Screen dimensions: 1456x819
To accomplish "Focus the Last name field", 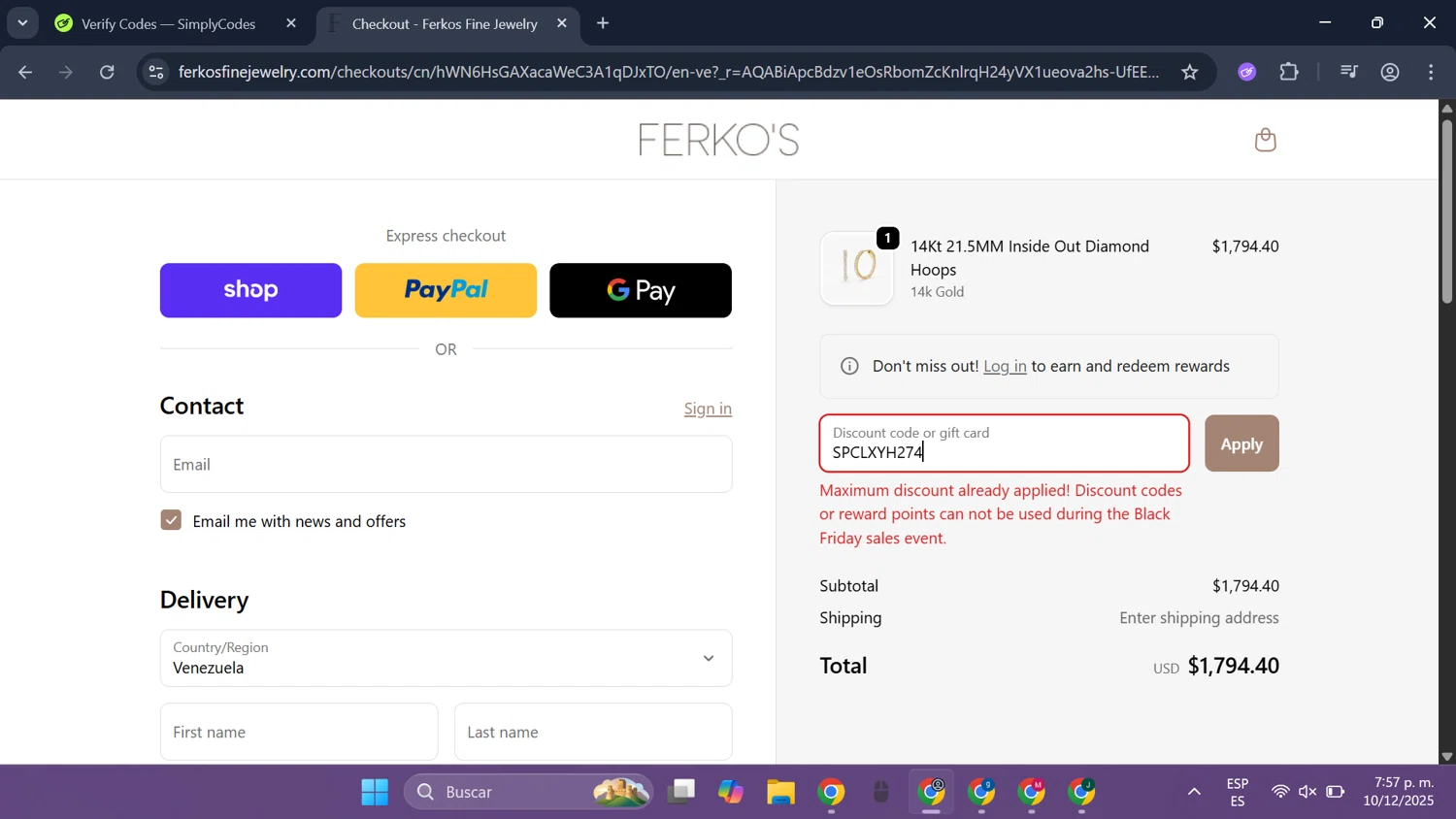I will coord(593,732).
